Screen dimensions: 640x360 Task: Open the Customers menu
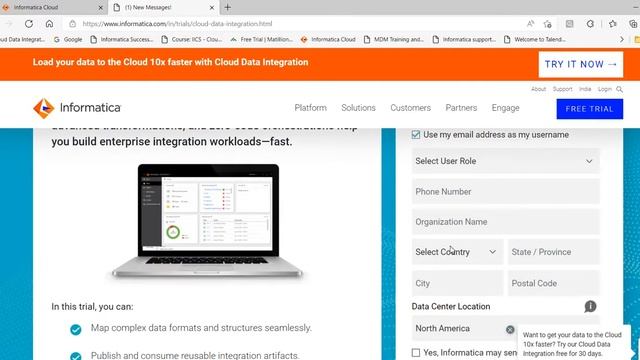410,108
